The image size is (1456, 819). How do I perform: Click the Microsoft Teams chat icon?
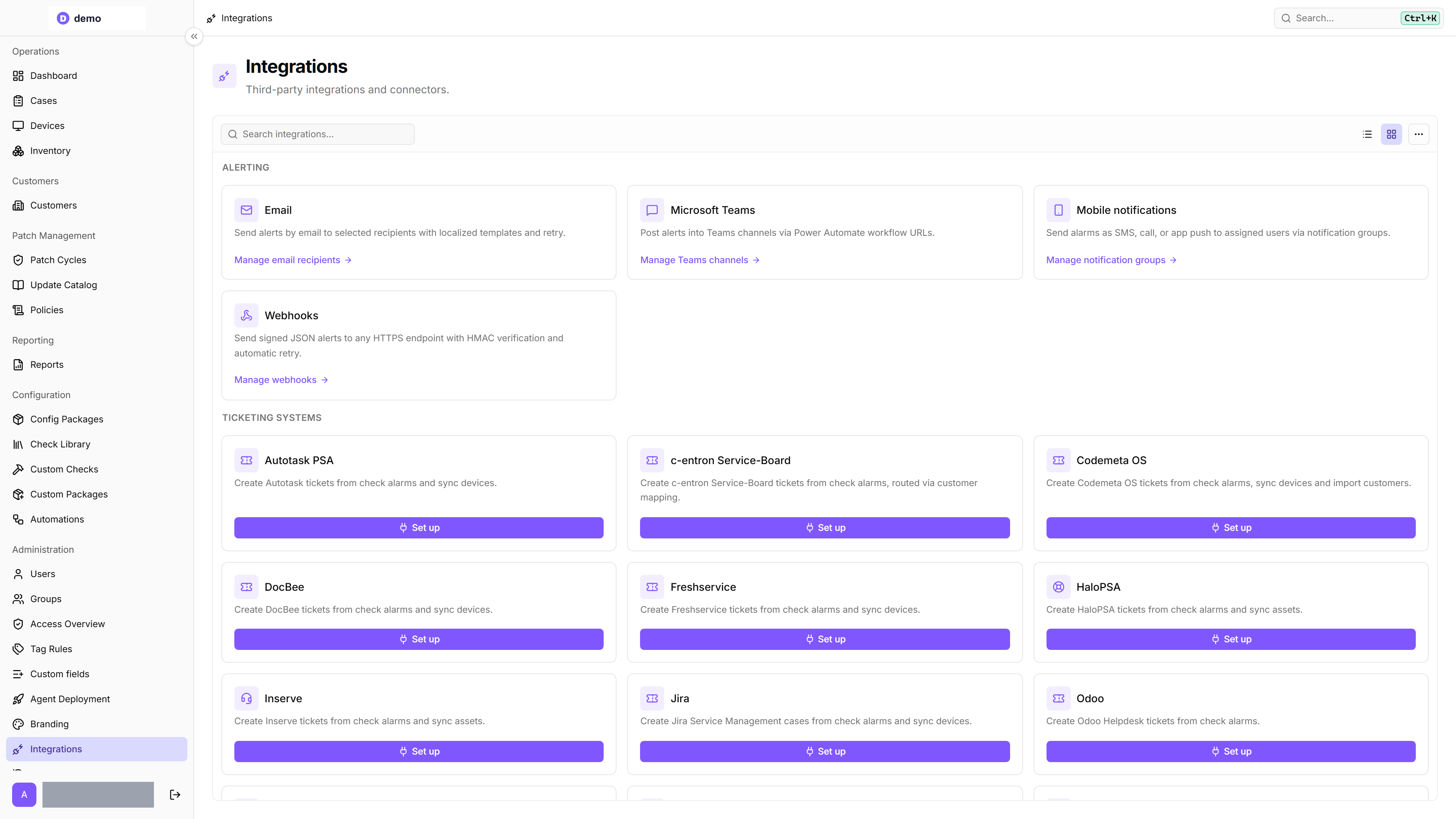click(652, 210)
